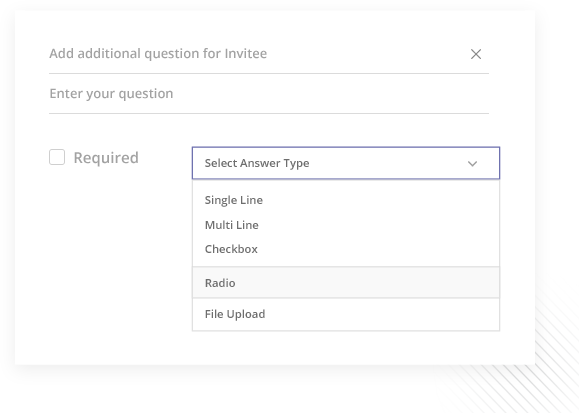The image size is (579, 413).
Task: Choose Single Line answer type
Action: click(346, 200)
